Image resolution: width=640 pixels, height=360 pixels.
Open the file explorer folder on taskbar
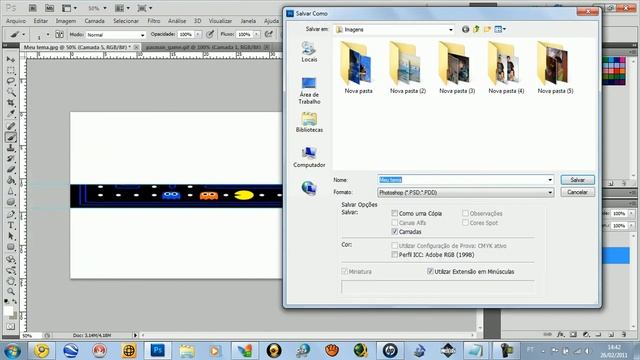tap(187, 351)
